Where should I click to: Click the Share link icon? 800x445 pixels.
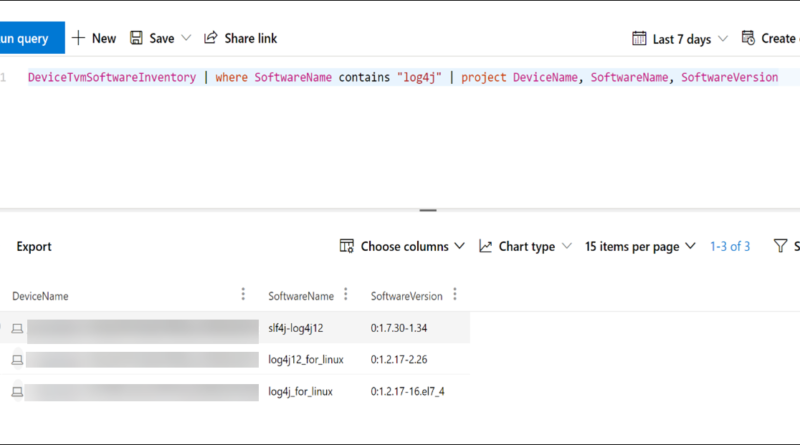pos(211,38)
